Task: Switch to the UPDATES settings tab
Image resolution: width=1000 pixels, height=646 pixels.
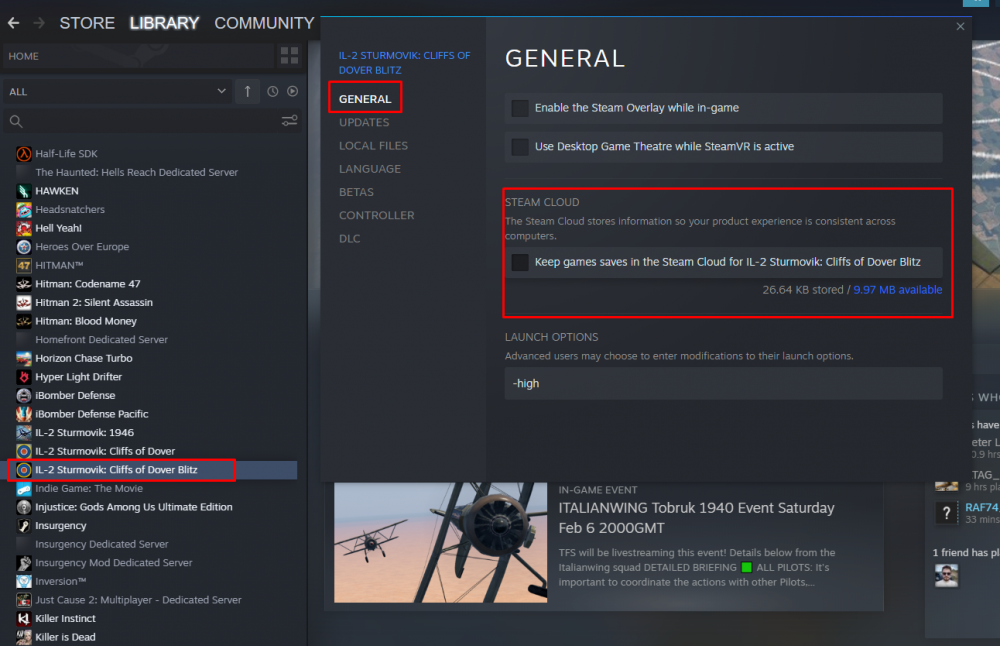Action: [x=363, y=122]
